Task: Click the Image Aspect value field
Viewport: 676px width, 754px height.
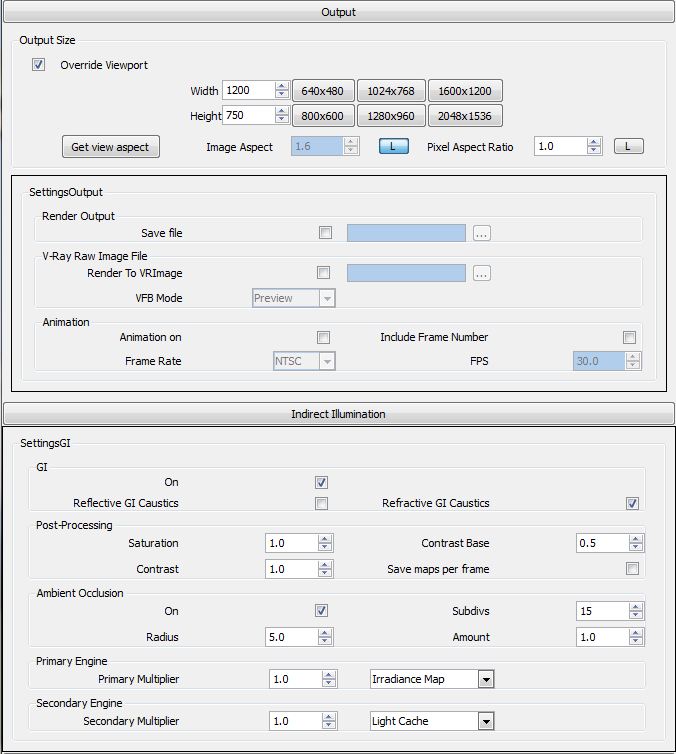Action: [x=317, y=146]
